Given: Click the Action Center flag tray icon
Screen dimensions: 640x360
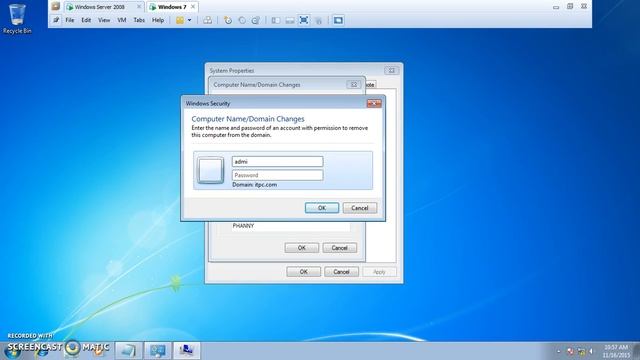Looking at the screenshot, I should 570,351.
